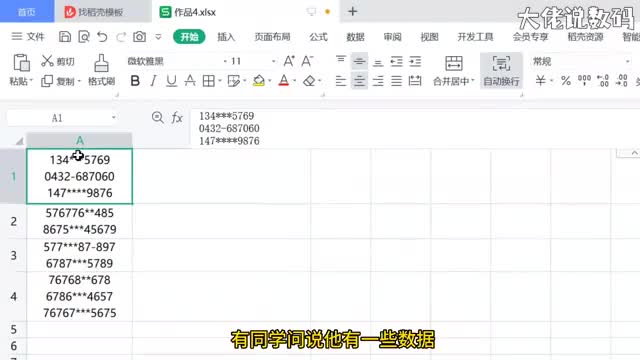640x360 pixels.
Task: Click the formula bar zoom icon
Action: tap(158, 118)
